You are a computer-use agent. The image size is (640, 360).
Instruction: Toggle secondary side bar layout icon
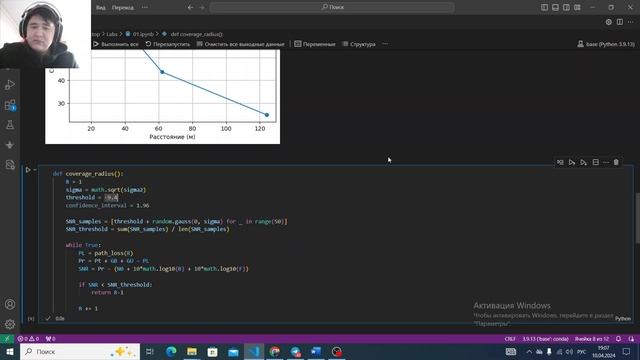[x=566, y=7]
